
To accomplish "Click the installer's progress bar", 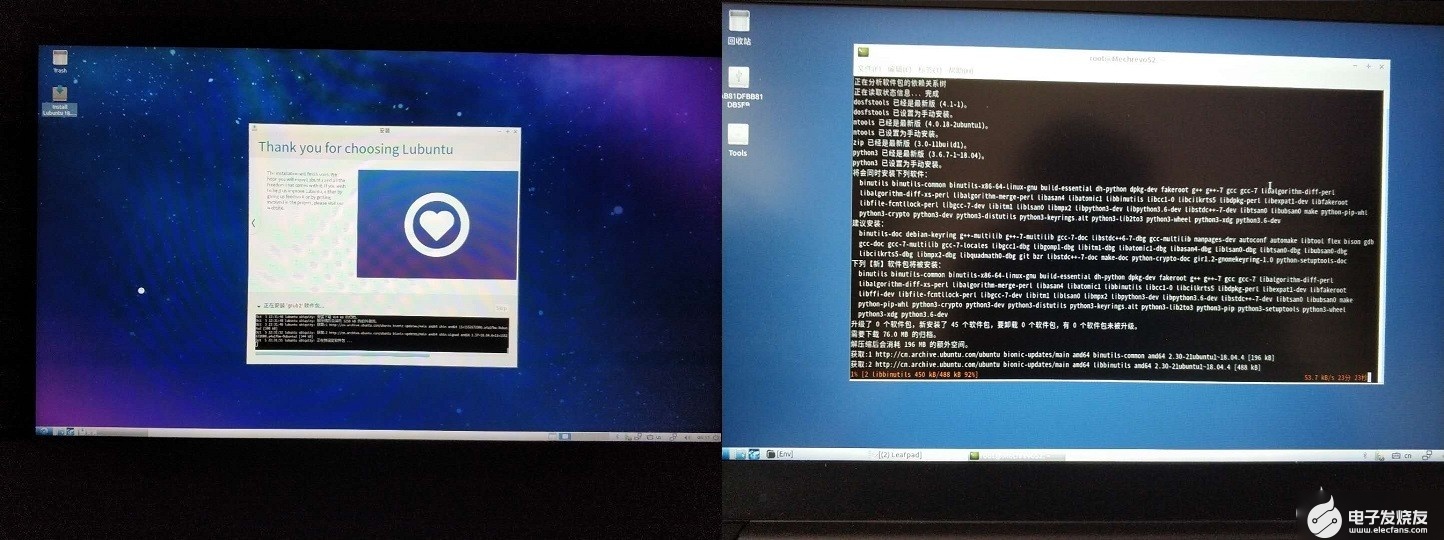I will click(x=380, y=354).
